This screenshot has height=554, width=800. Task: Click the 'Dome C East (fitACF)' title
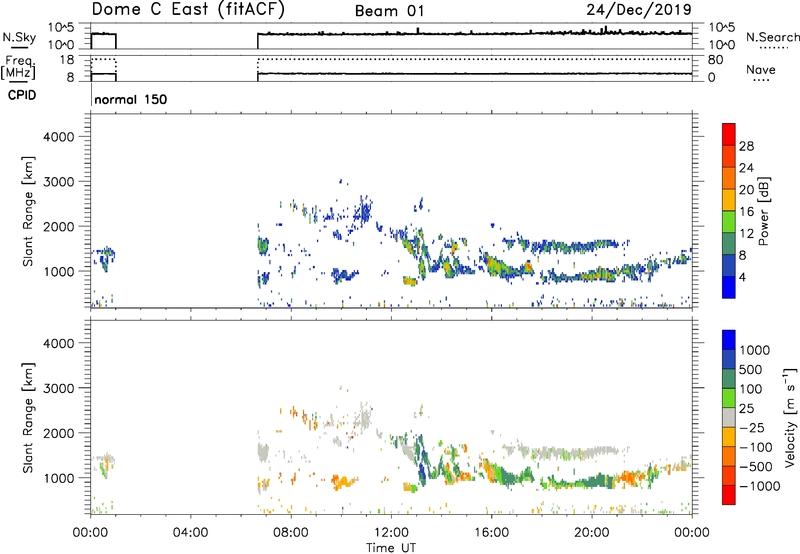188,10
